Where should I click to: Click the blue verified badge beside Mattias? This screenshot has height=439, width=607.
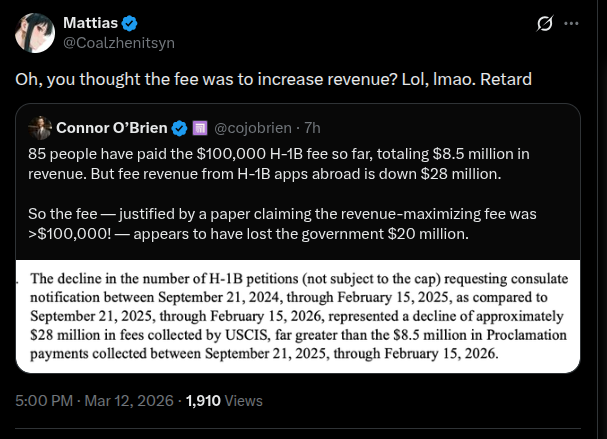point(129,24)
